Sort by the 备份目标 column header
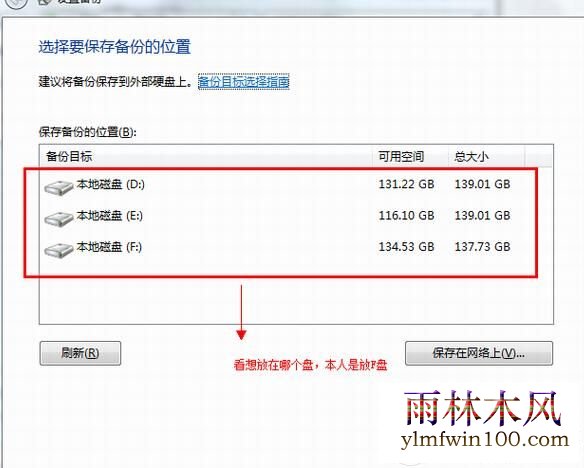The image size is (584, 468). click(x=206, y=156)
